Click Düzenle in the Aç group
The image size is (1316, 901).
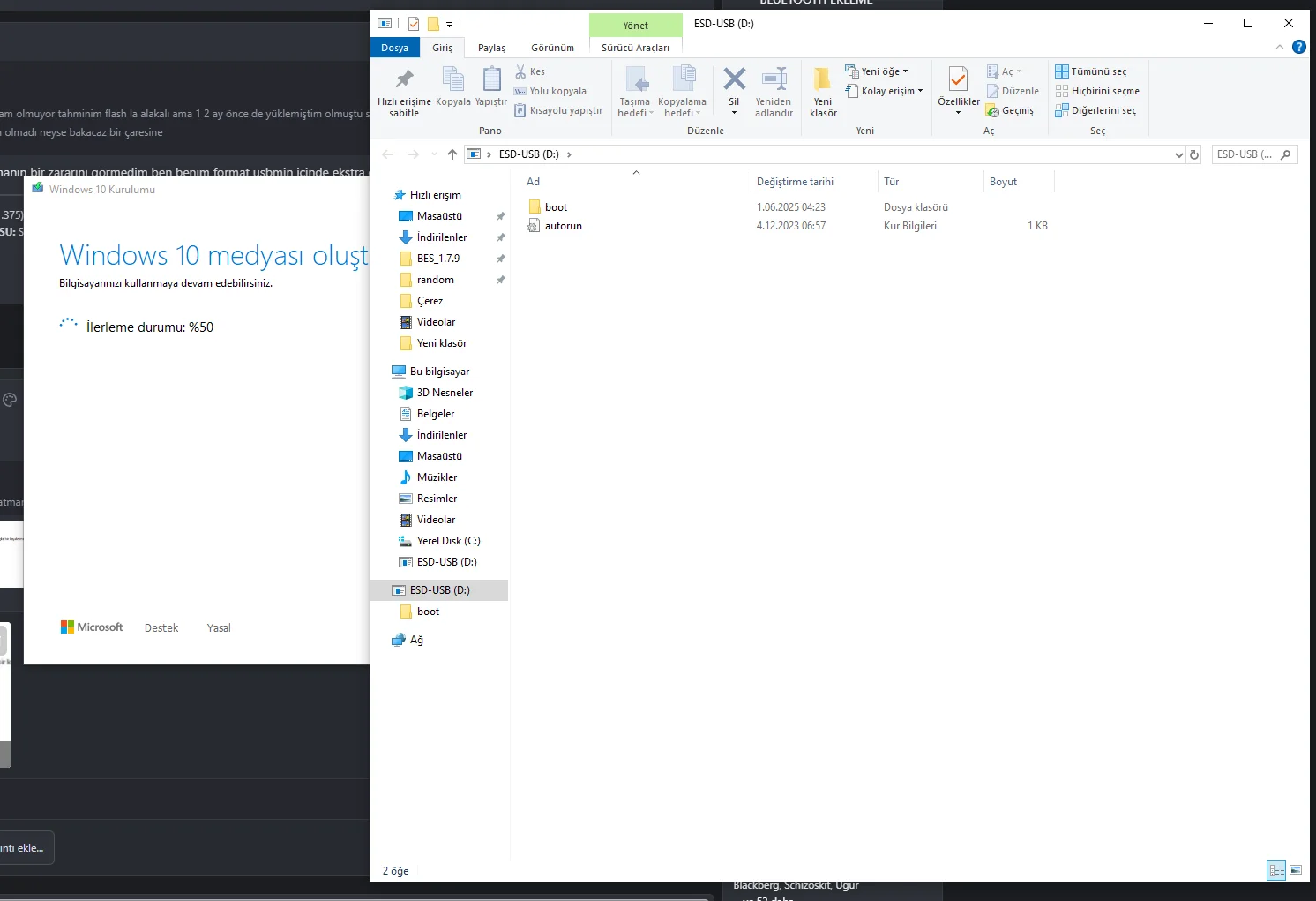coord(1013,91)
